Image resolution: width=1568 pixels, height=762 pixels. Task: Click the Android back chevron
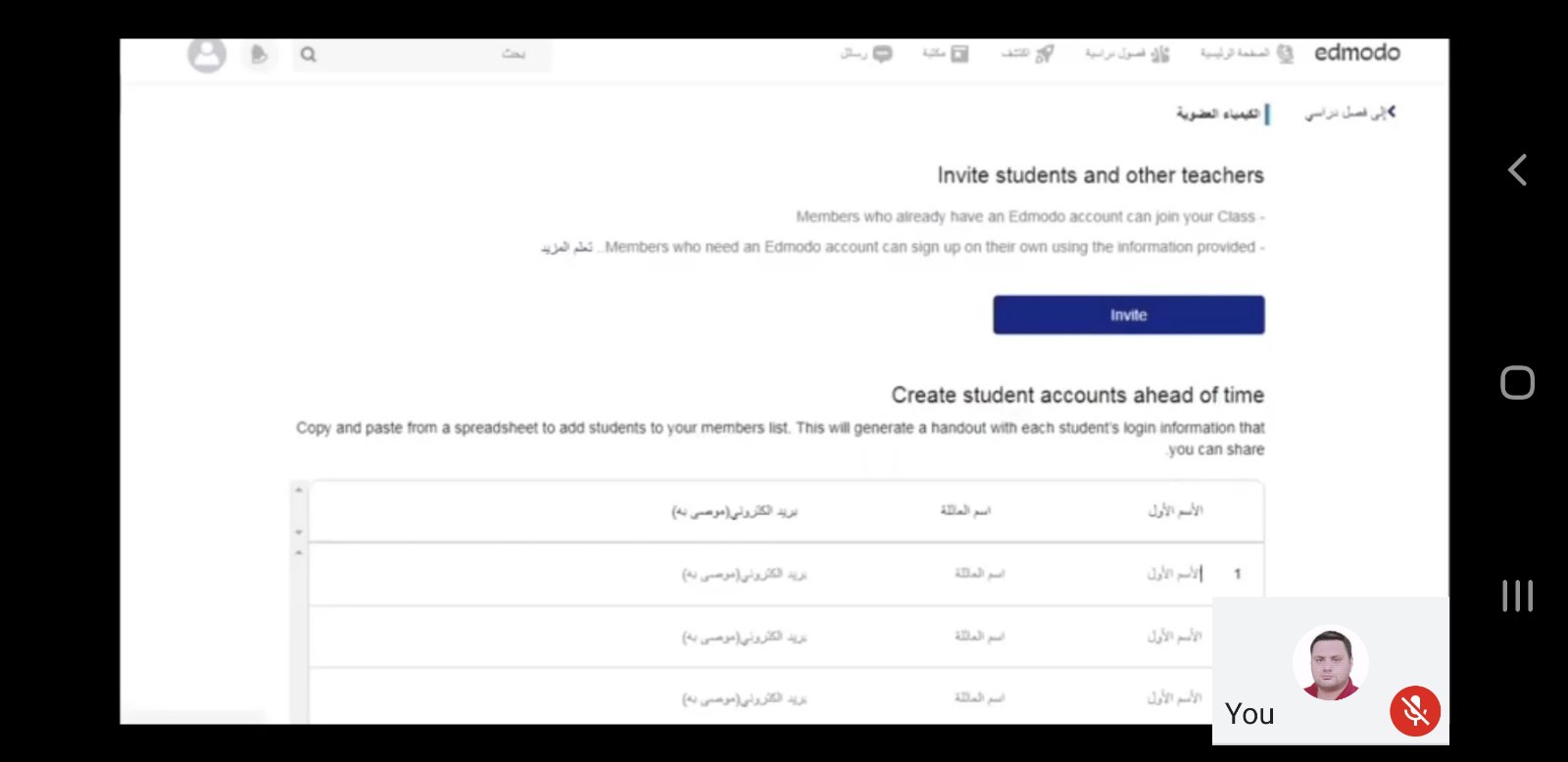pyautogui.click(x=1517, y=170)
